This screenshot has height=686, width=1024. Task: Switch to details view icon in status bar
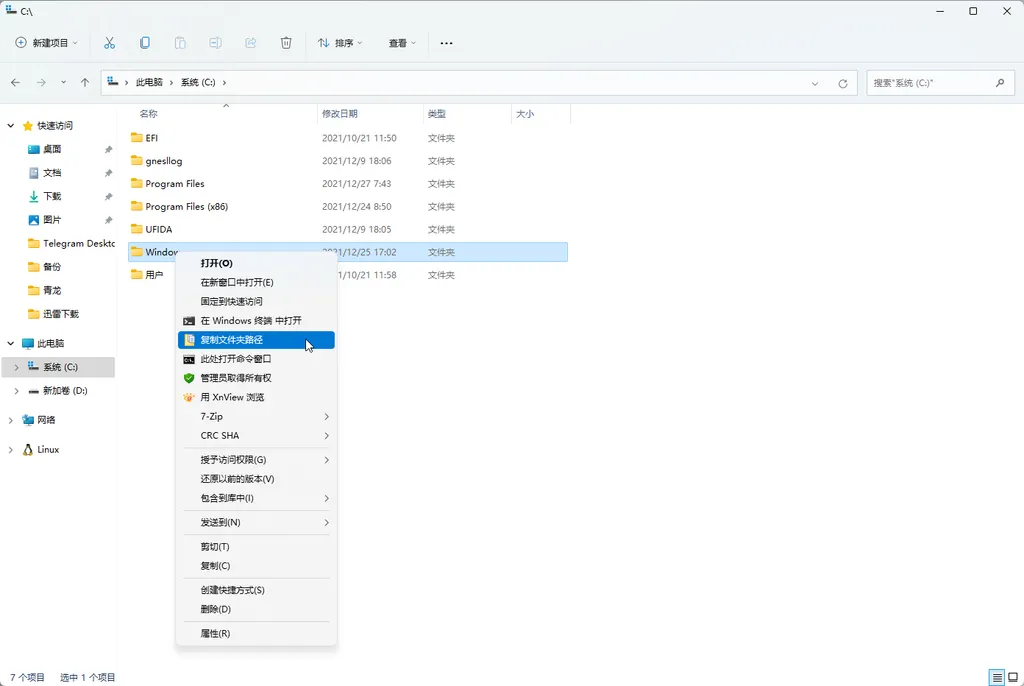pyautogui.click(x=997, y=678)
